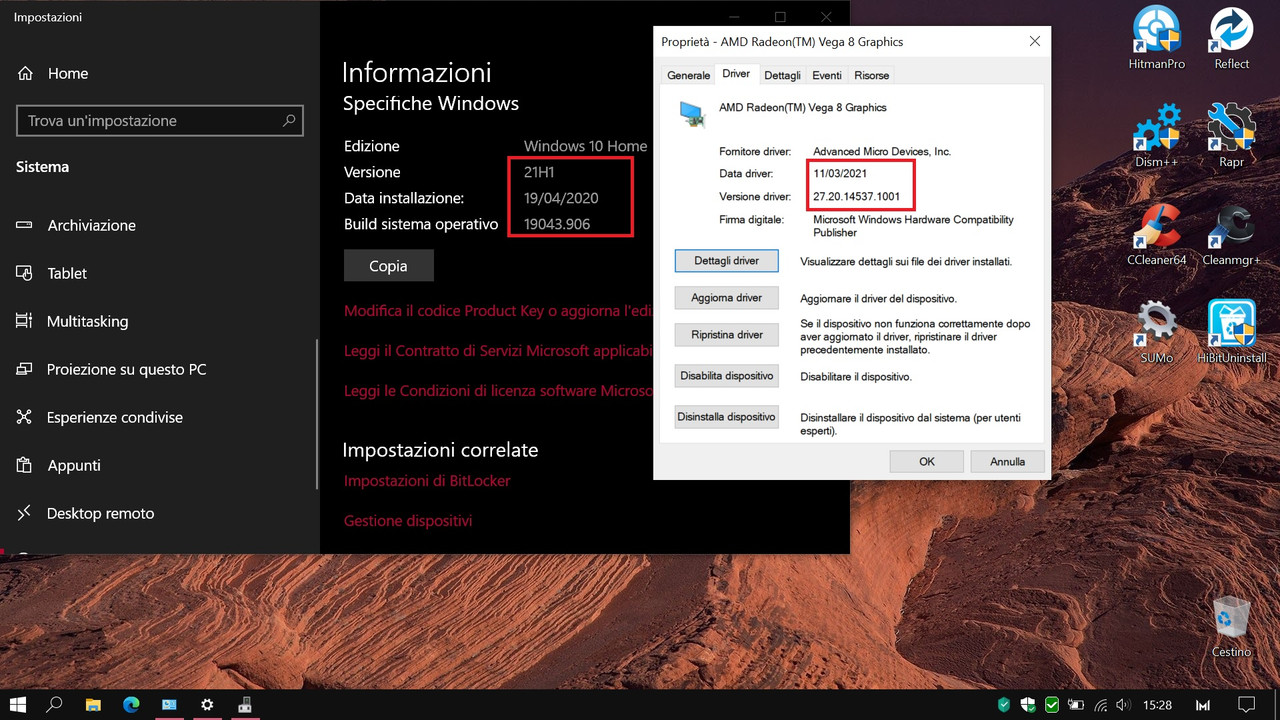Click the volume speaker tray icon
This screenshot has width=1280, height=720.
click(1122, 704)
